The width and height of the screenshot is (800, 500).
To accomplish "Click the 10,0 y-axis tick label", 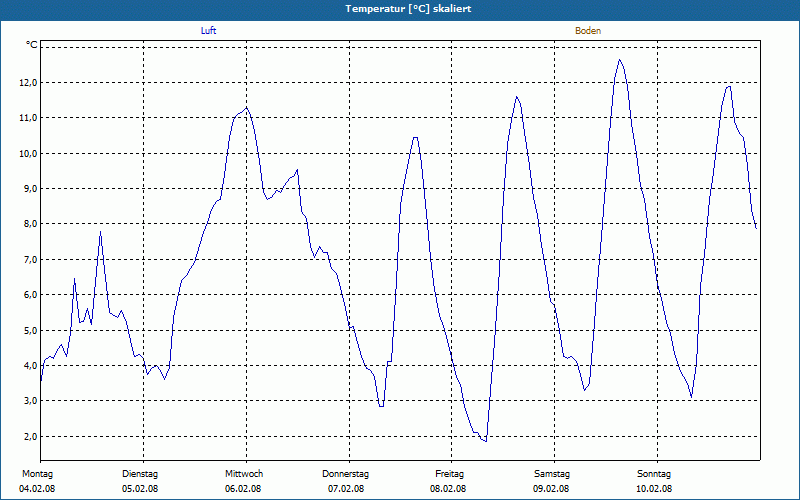I will (x=28, y=154).
